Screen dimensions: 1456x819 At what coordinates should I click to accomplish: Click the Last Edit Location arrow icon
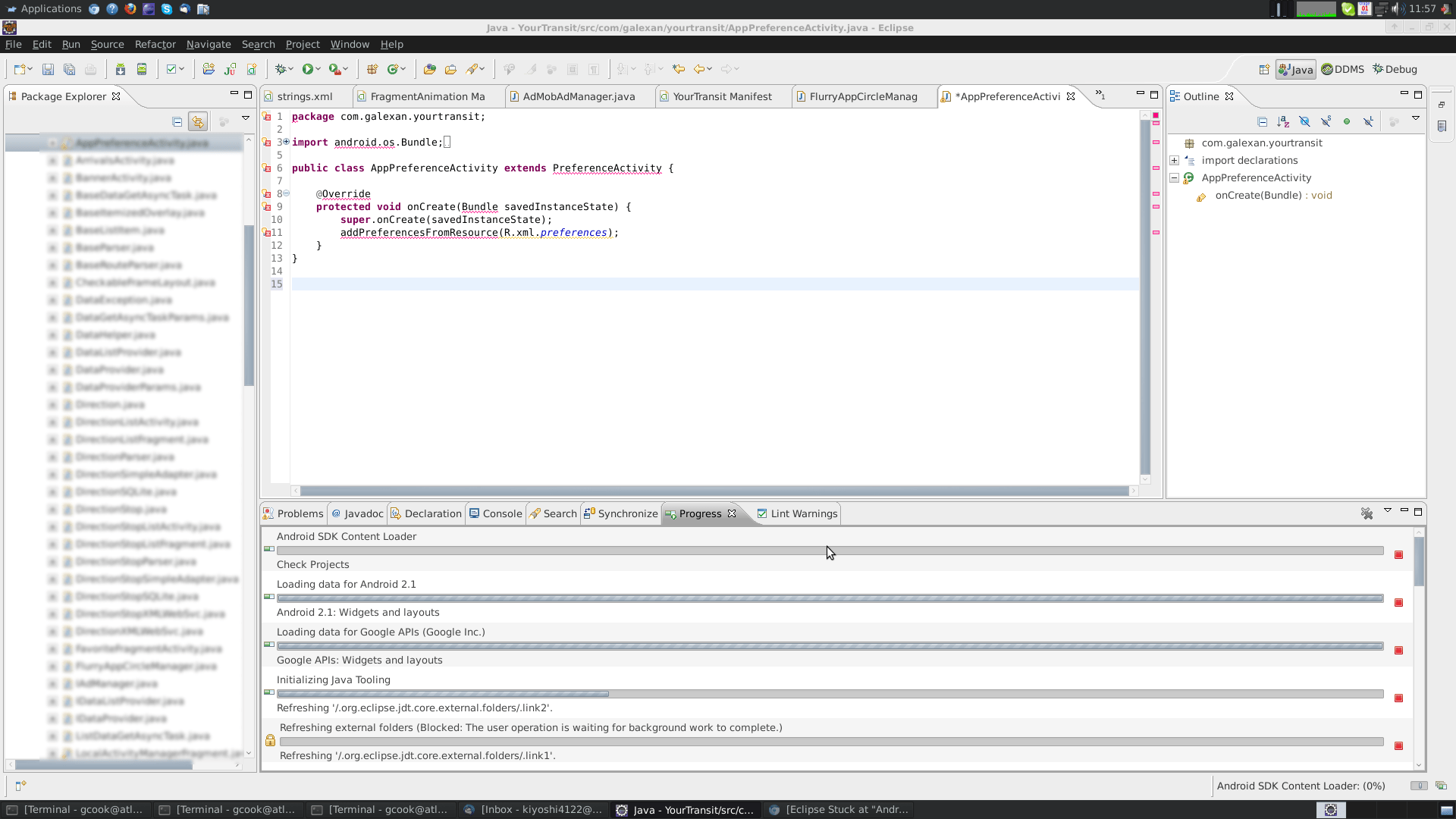pyautogui.click(x=679, y=70)
